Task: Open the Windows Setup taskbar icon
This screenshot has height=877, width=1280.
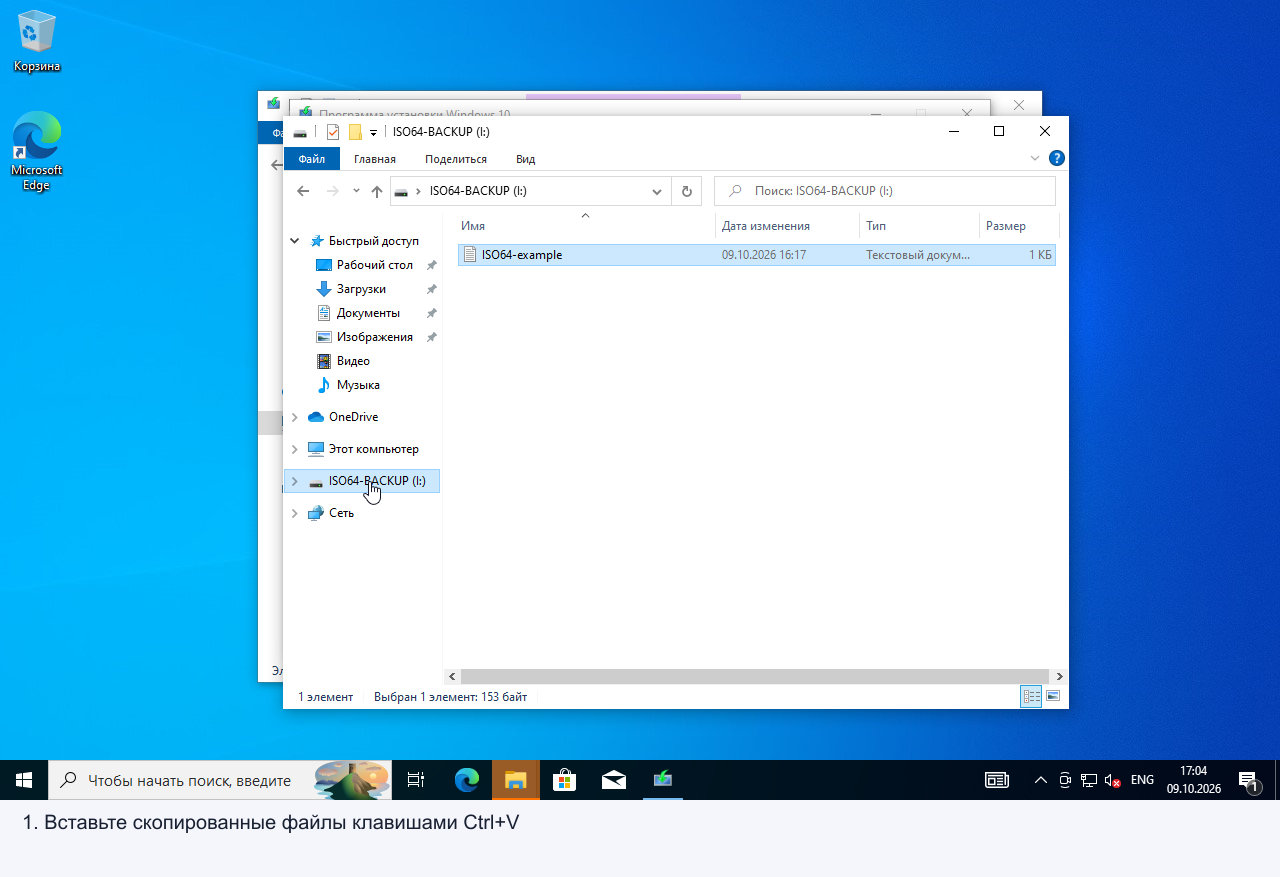Action: [662, 780]
